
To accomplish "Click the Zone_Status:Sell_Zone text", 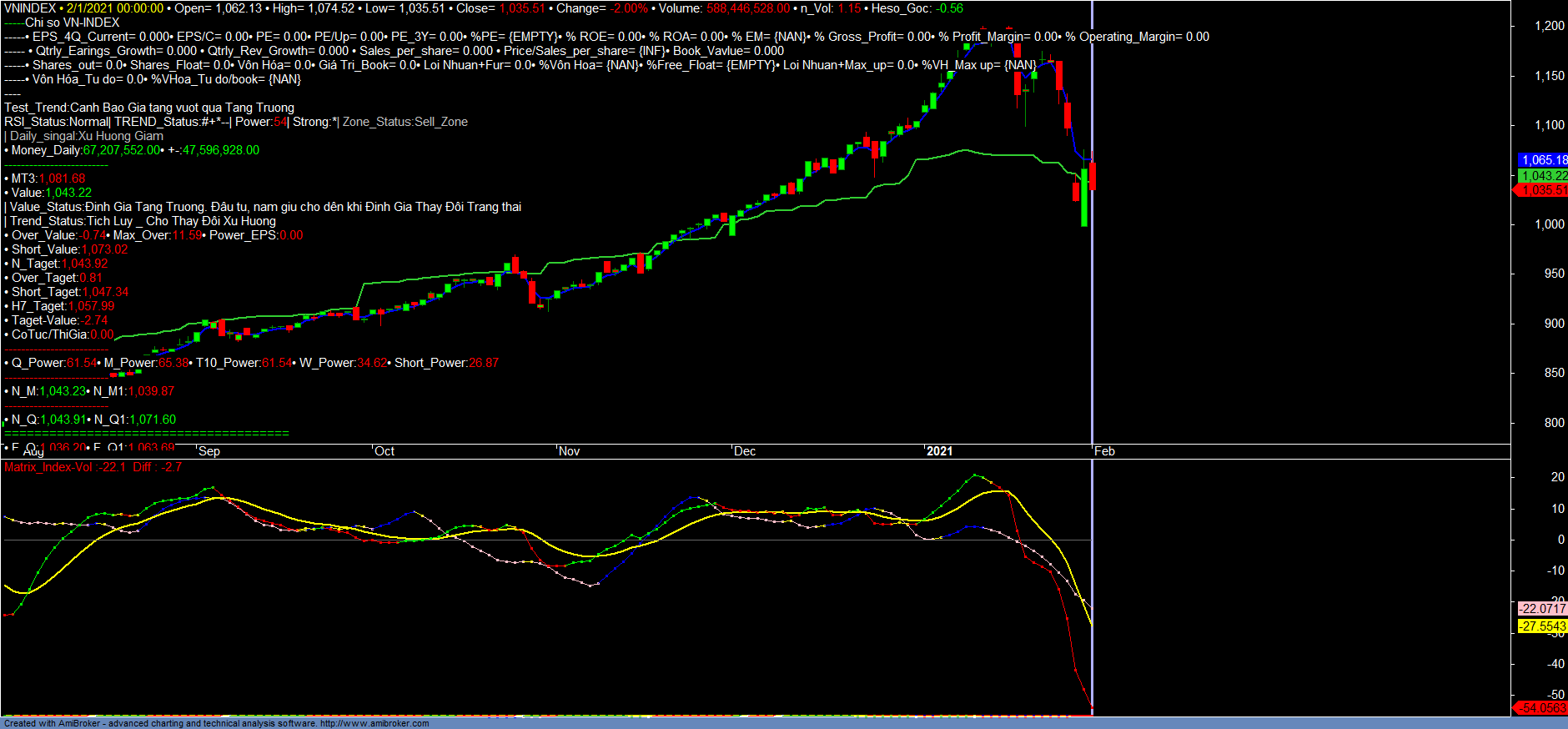I will [405, 122].
